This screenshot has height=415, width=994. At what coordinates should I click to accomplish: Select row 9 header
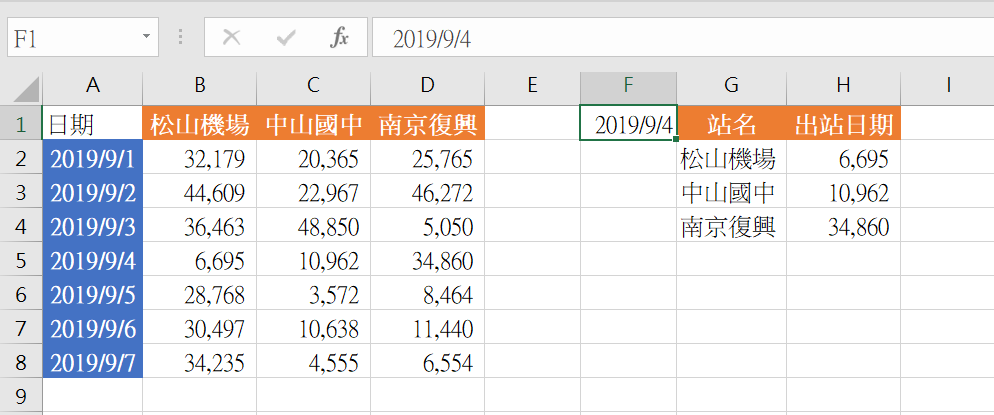point(20,397)
